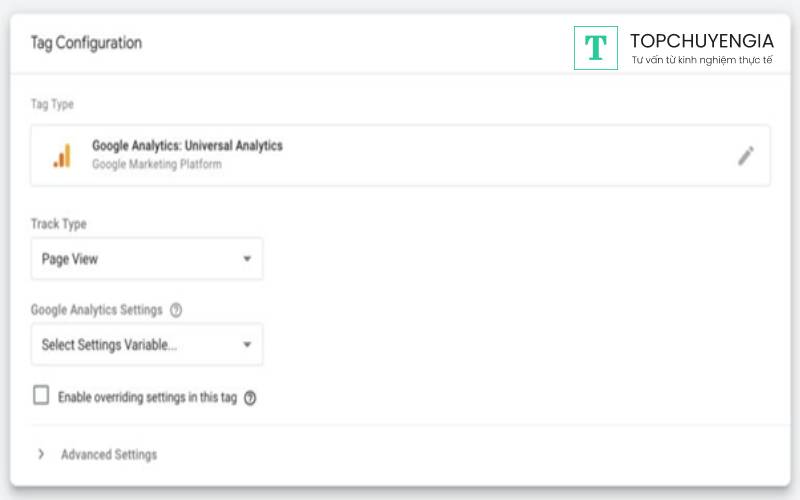This screenshot has width=800, height=500.
Task: Click the Tag Type section label
Action: click(52, 104)
